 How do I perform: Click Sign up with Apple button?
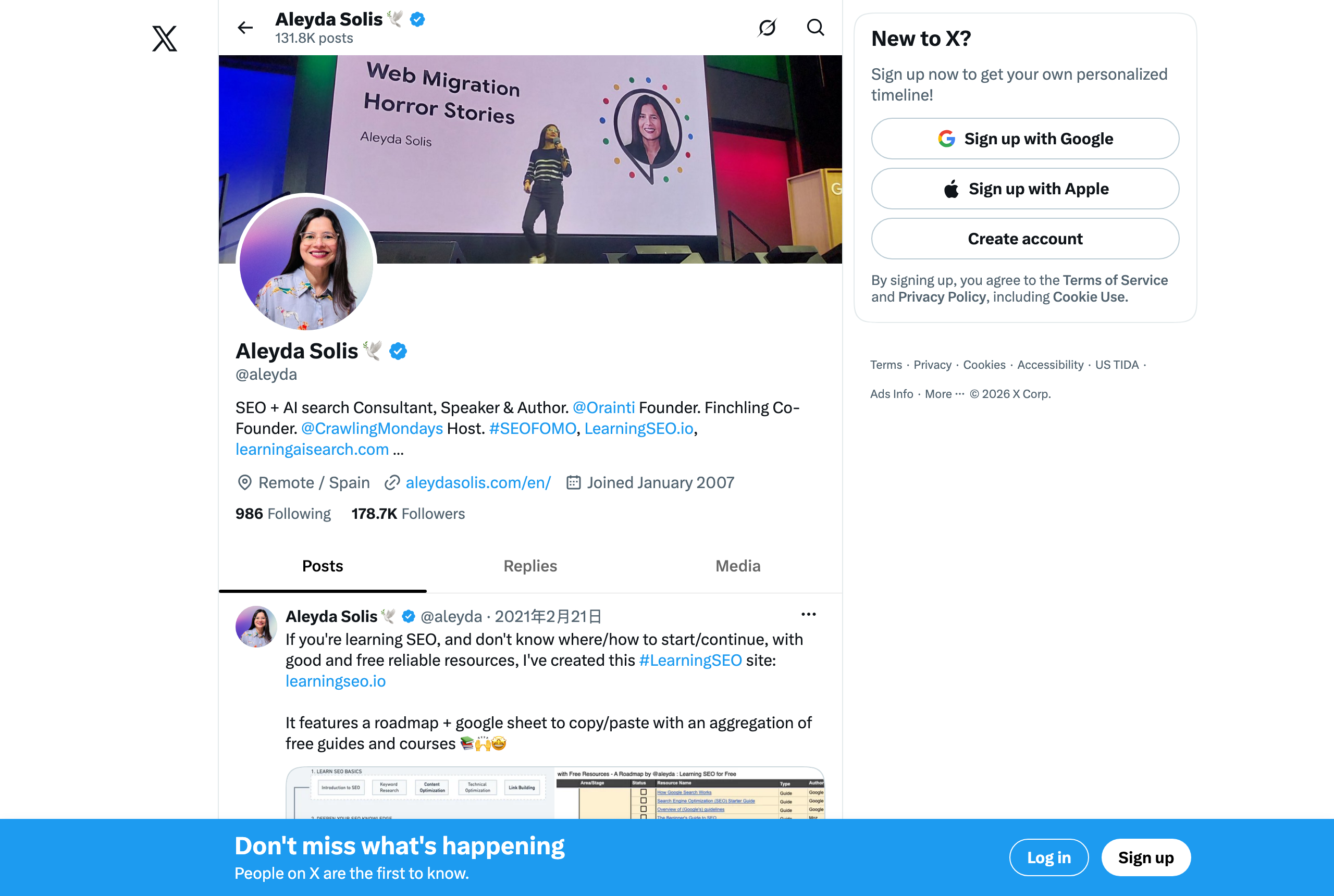click(1025, 189)
